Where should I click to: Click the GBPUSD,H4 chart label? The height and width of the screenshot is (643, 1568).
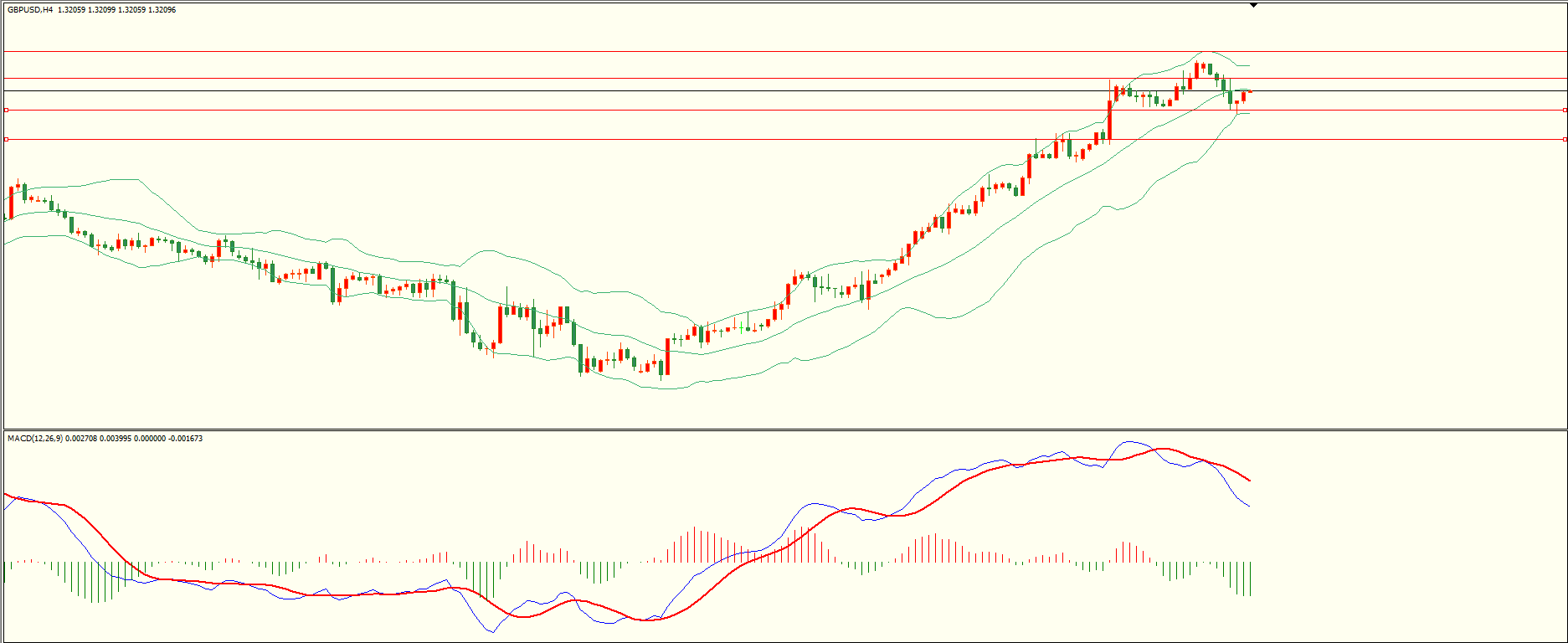[30, 10]
